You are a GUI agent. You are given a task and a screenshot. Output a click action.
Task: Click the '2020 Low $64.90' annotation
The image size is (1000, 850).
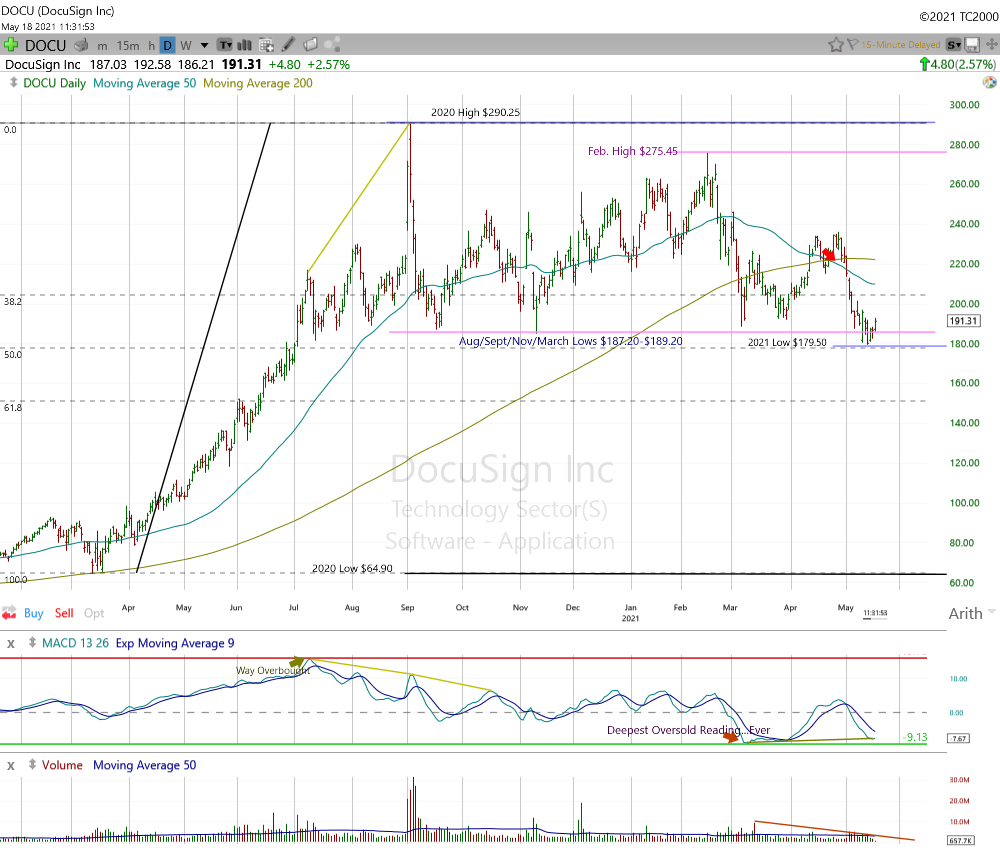[352, 568]
